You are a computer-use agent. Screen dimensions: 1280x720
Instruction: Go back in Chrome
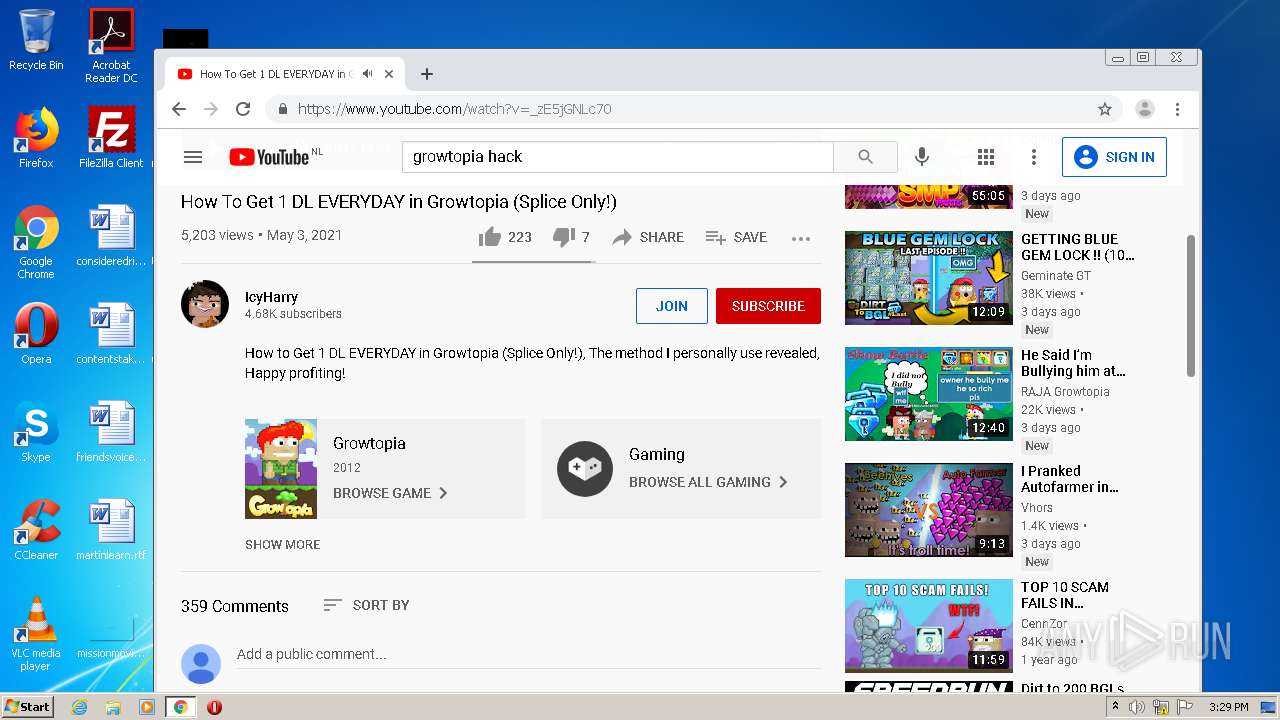coord(179,109)
